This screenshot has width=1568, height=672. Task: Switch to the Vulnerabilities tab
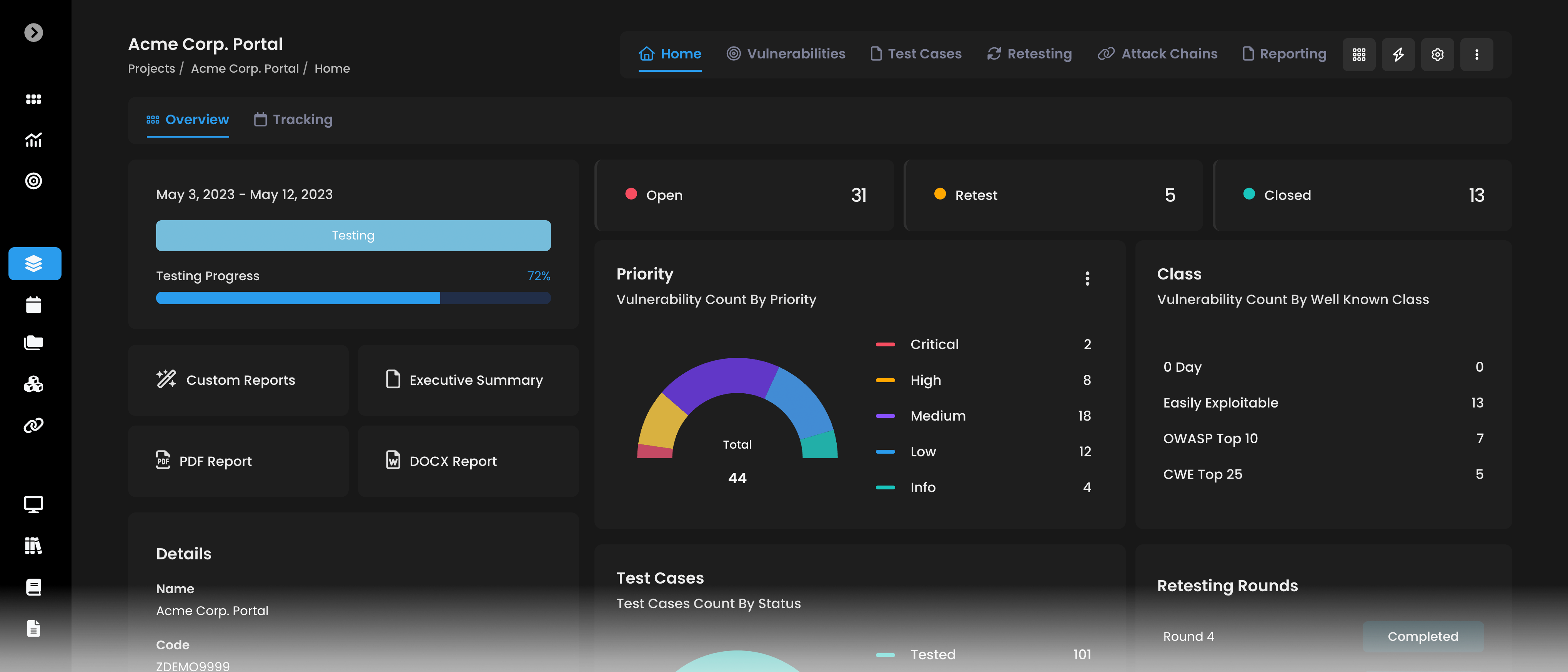point(786,53)
